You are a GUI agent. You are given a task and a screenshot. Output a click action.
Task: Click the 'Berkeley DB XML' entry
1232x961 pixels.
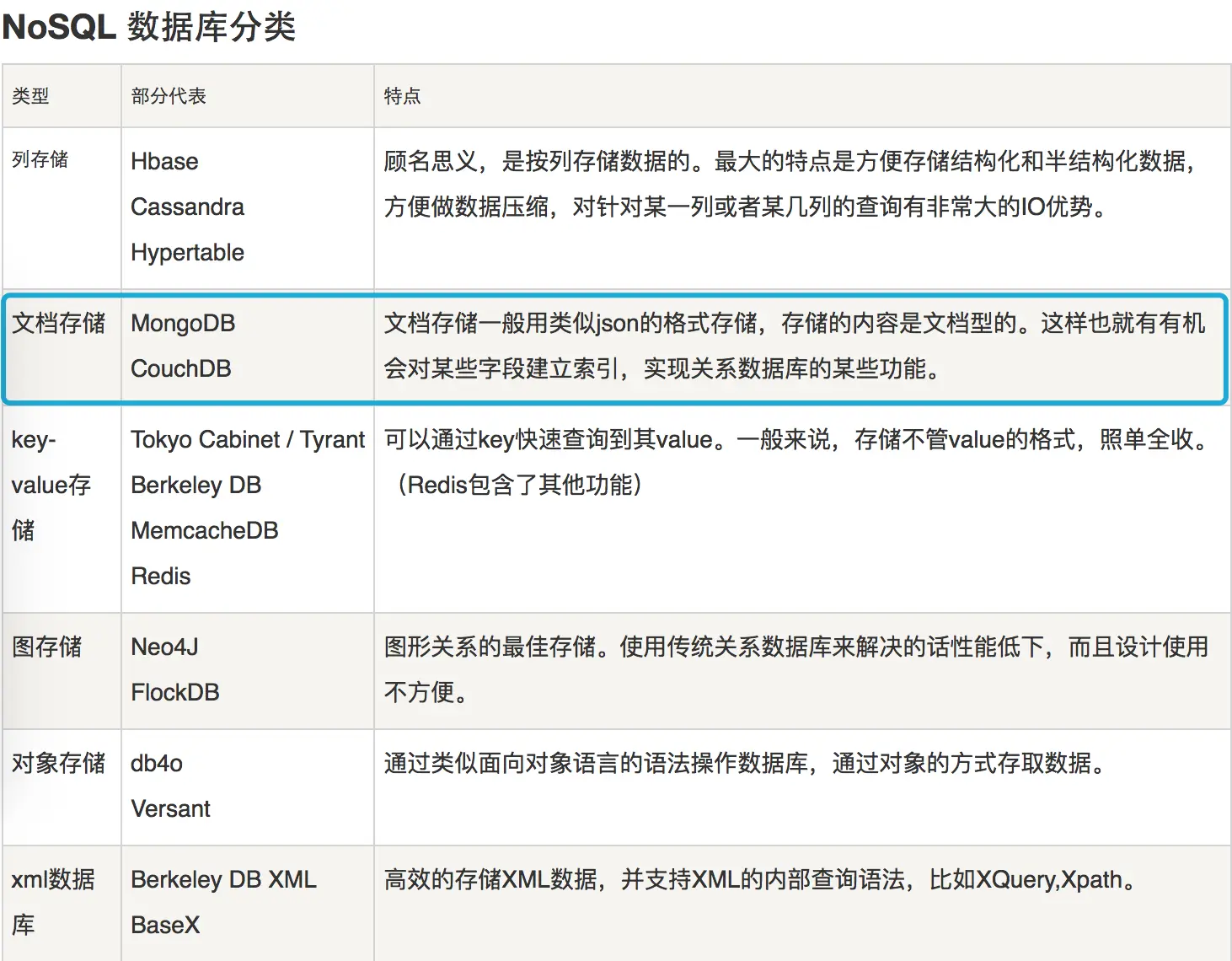tap(223, 879)
